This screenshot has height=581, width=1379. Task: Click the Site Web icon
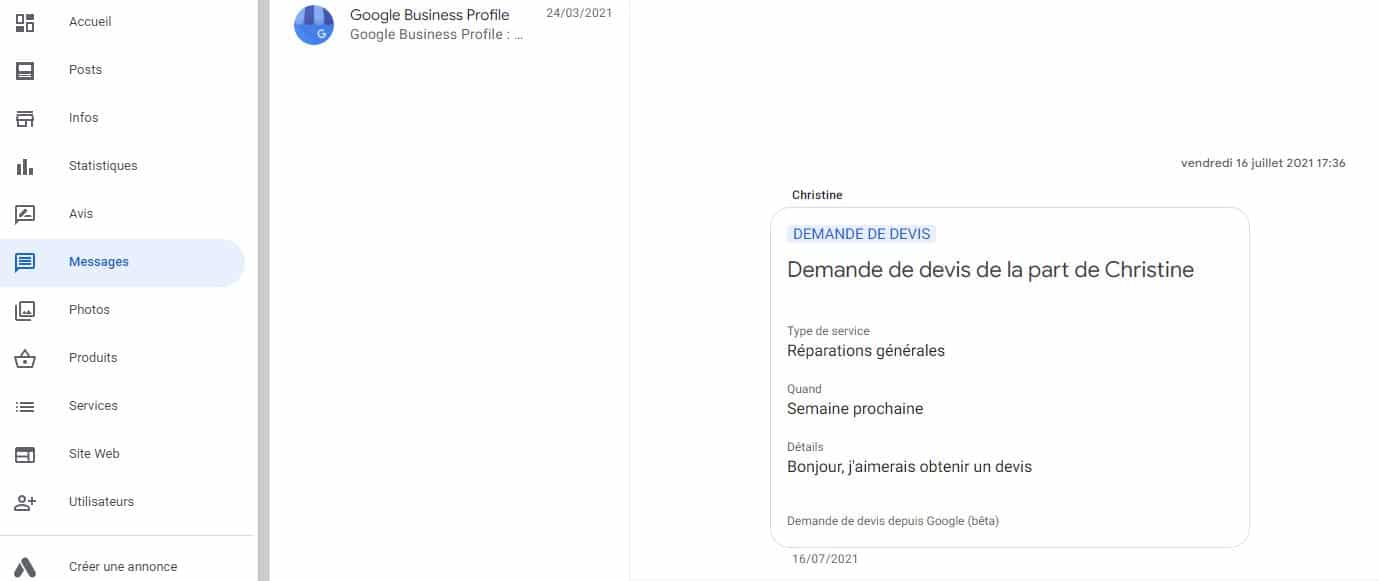[25, 454]
